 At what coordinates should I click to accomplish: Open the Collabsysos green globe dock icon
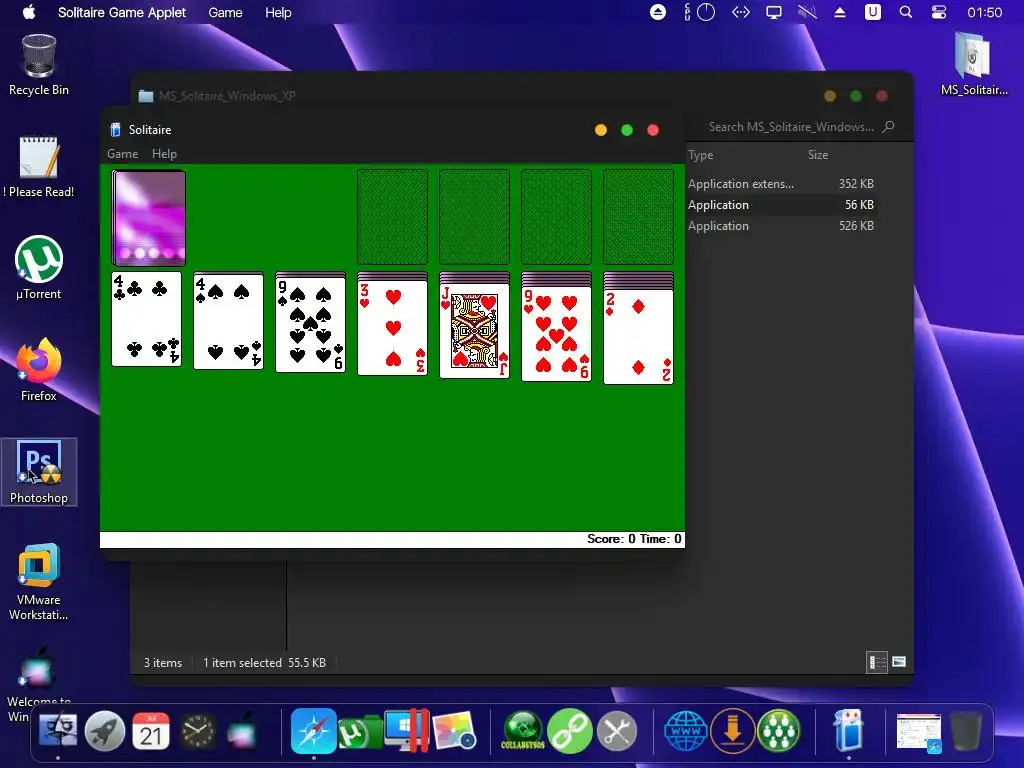(522, 731)
